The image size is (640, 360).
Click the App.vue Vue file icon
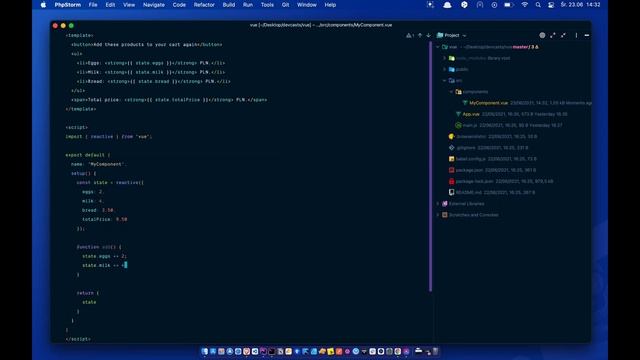point(458,114)
